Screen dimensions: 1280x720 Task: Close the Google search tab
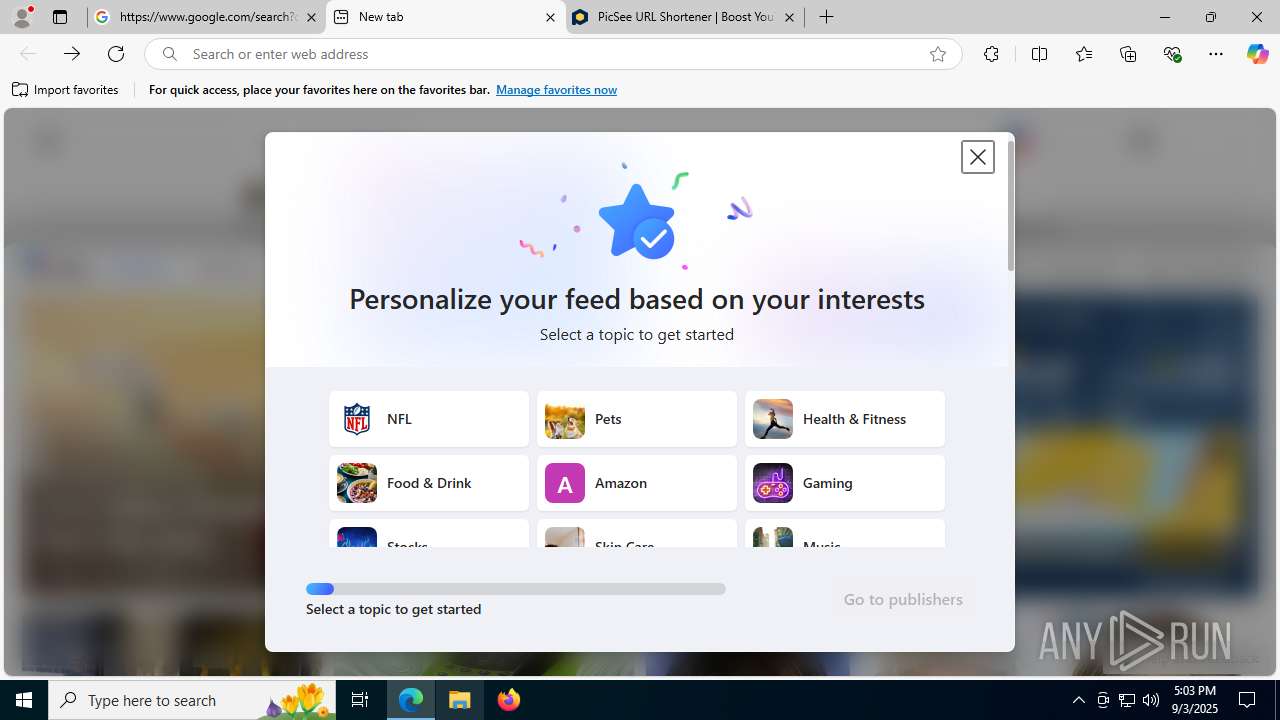311,17
